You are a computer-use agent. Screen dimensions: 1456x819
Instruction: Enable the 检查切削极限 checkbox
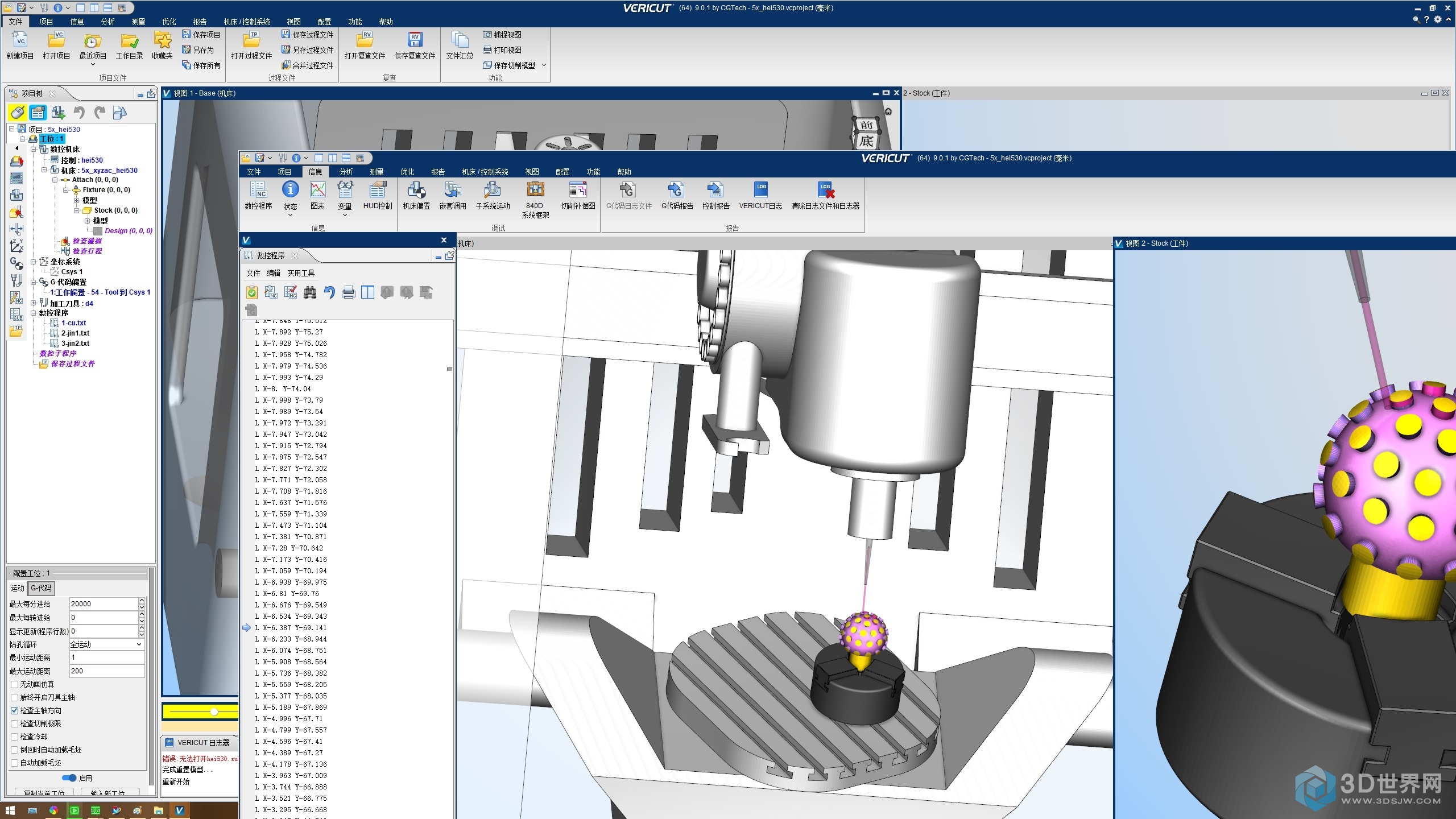[x=15, y=723]
